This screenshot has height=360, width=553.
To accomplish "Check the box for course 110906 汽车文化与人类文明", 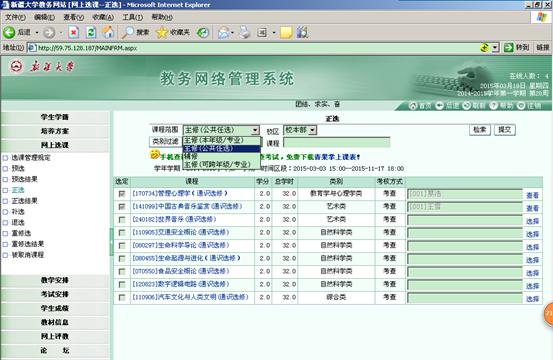I will pos(122,298).
